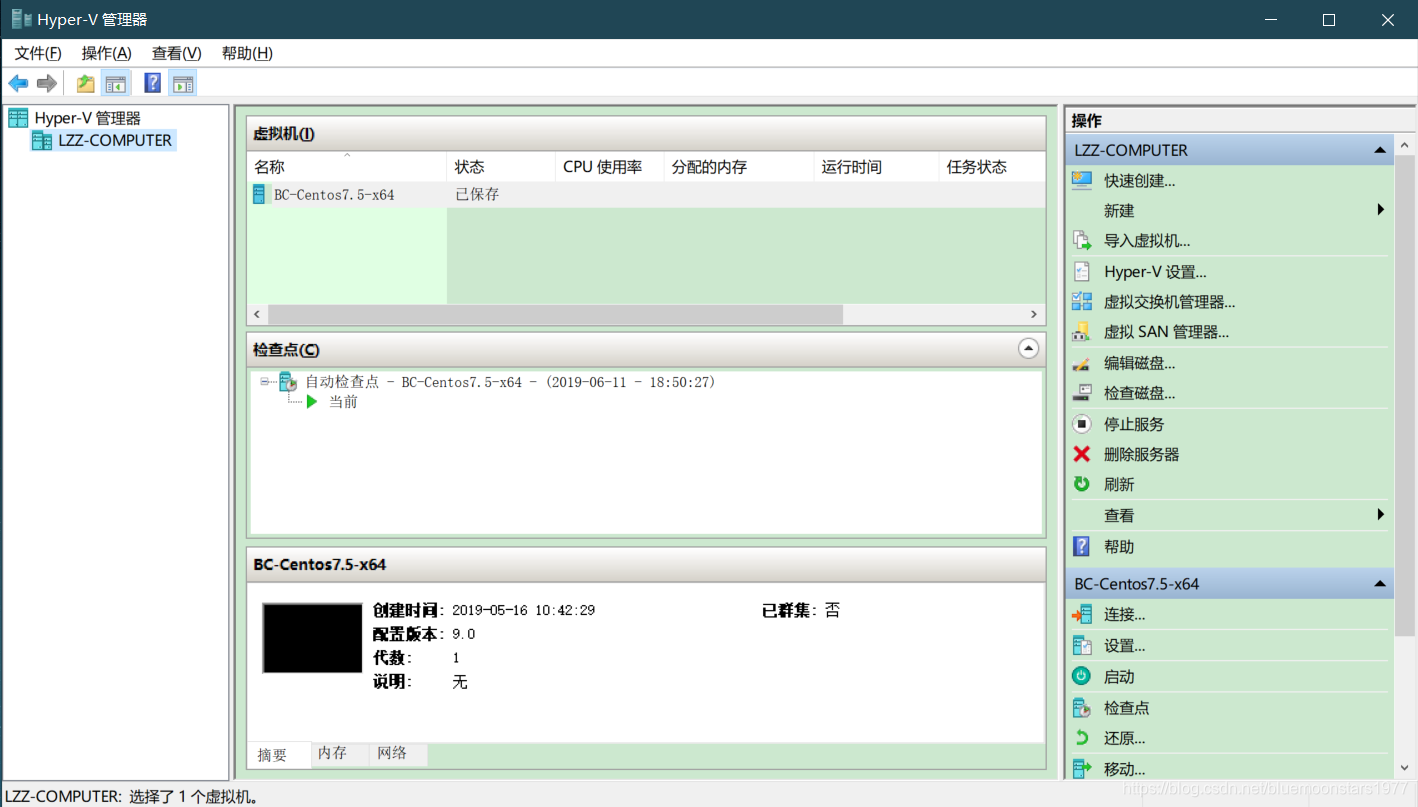Click the actions pane vertical scrollbar thumb
This screenshot has width=1418, height=807.
click(1405, 395)
